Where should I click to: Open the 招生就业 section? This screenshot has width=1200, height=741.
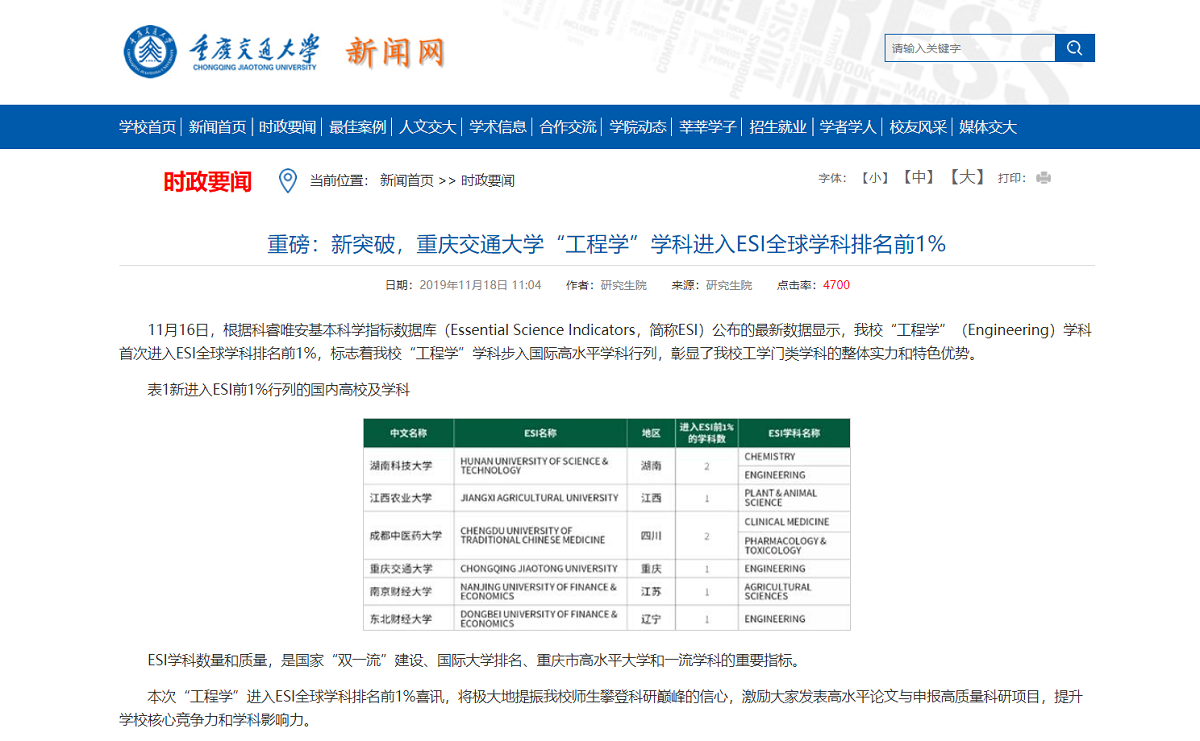point(777,127)
